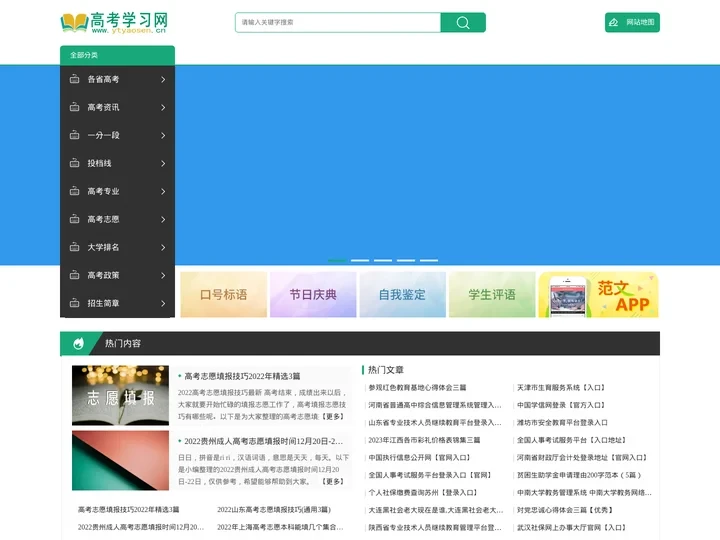The height and width of the screenshot is (540, 720).
Task: Open 2023年江西各市彩礼价格表锦集三篇 link
Action: click(x=424, y=440)
